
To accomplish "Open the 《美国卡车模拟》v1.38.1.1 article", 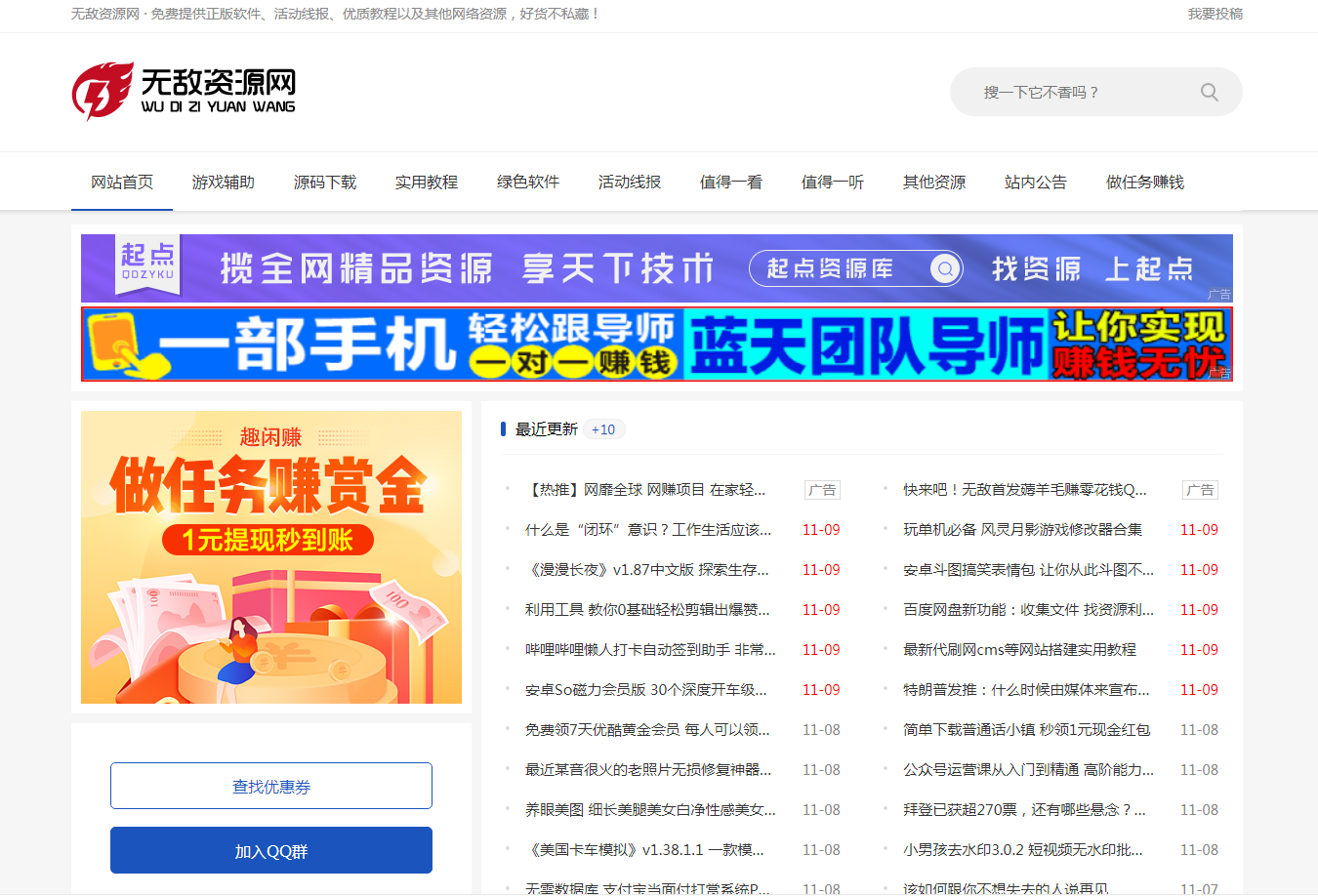I will [x=644, y=850].
